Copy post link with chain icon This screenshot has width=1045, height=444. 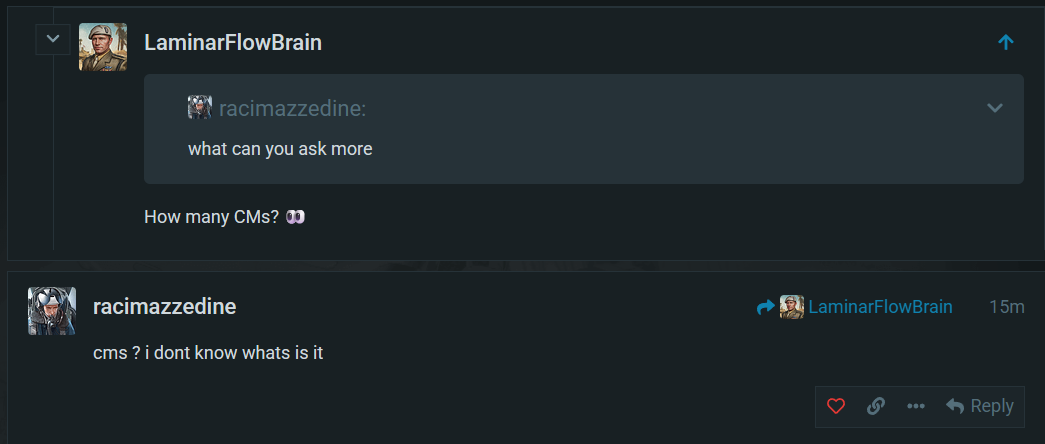pos(876,406)
